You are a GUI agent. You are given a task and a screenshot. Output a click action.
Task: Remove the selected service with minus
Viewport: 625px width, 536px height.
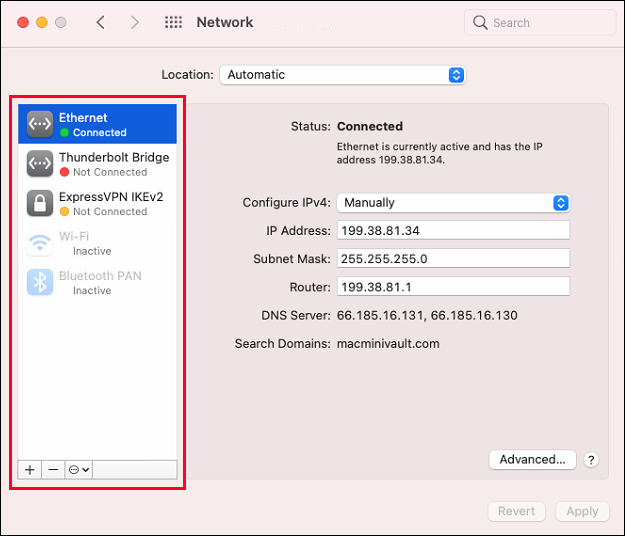pyautogui.click(x=53, y=470)
